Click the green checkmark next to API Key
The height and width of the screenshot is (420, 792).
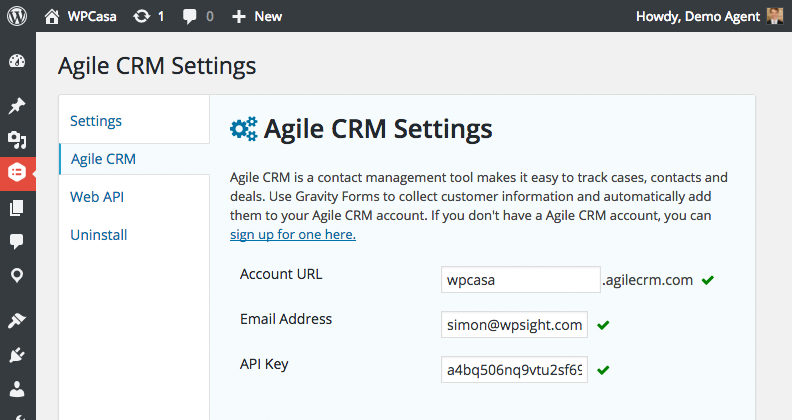603,370
